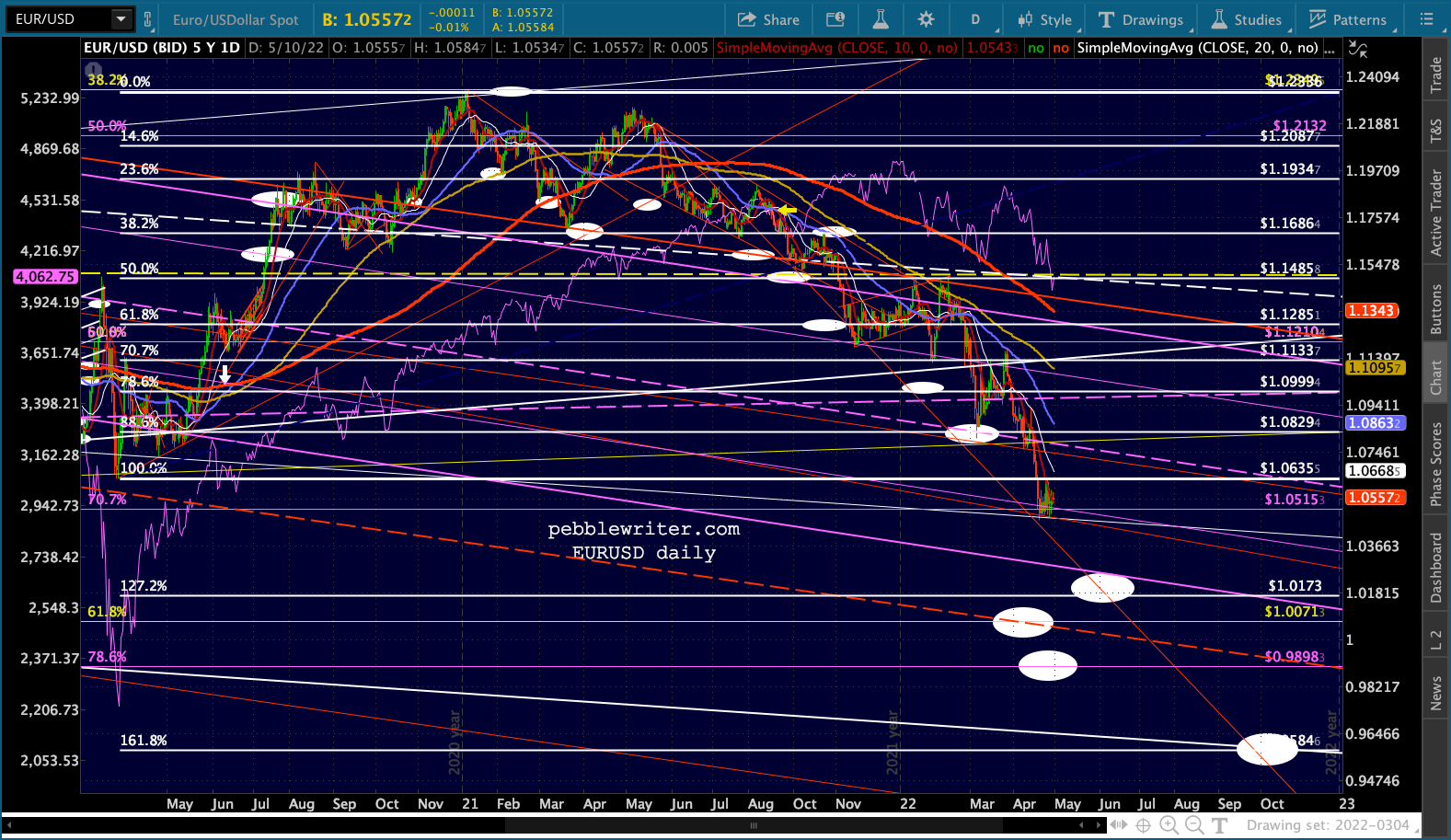Image resolution: width=1451 pixels, height=840 pixels.
Task: Open chart settings gear icon
Action: click(x=926, y=19)
